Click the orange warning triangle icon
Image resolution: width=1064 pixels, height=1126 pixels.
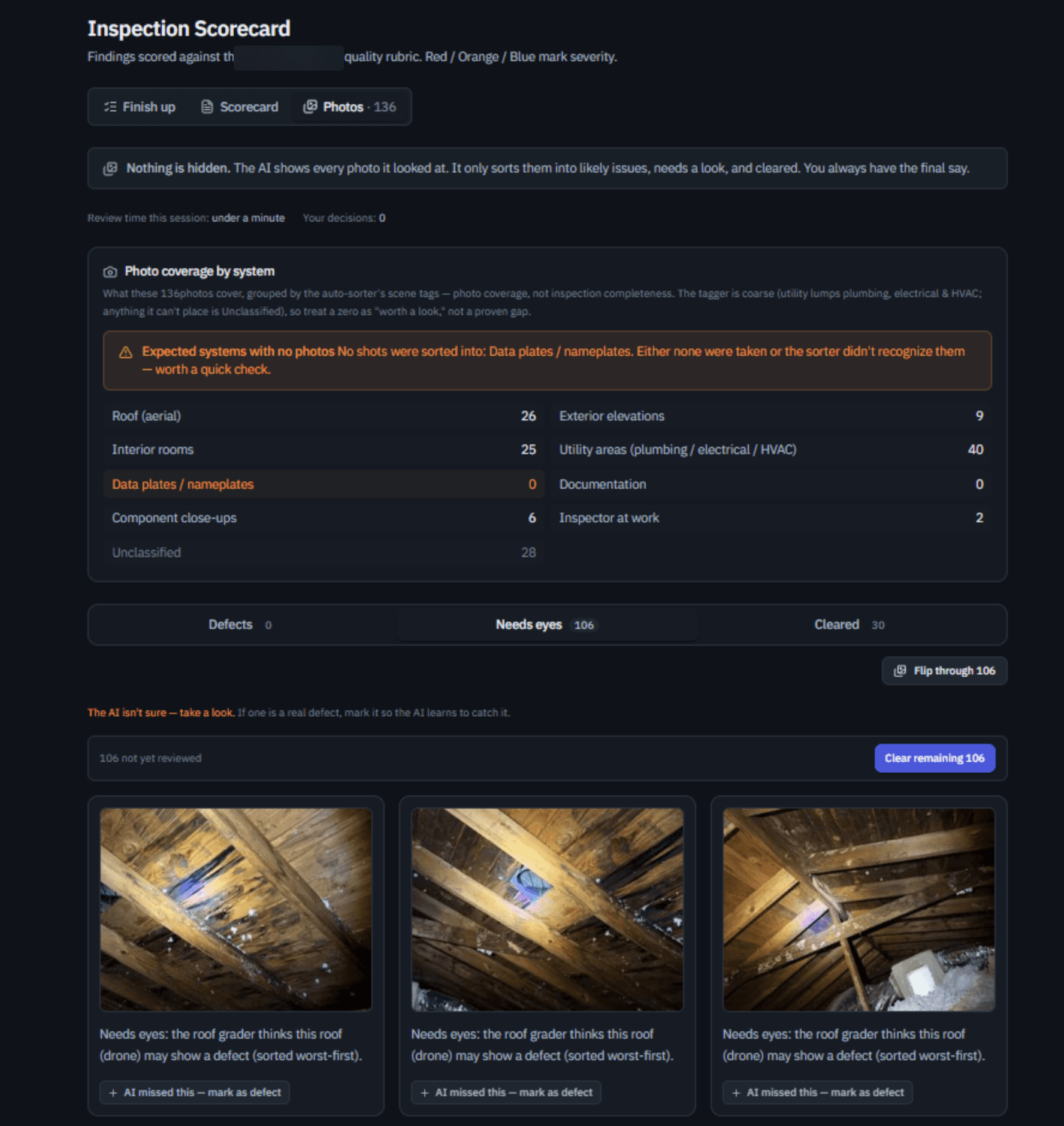coord(126,352)
